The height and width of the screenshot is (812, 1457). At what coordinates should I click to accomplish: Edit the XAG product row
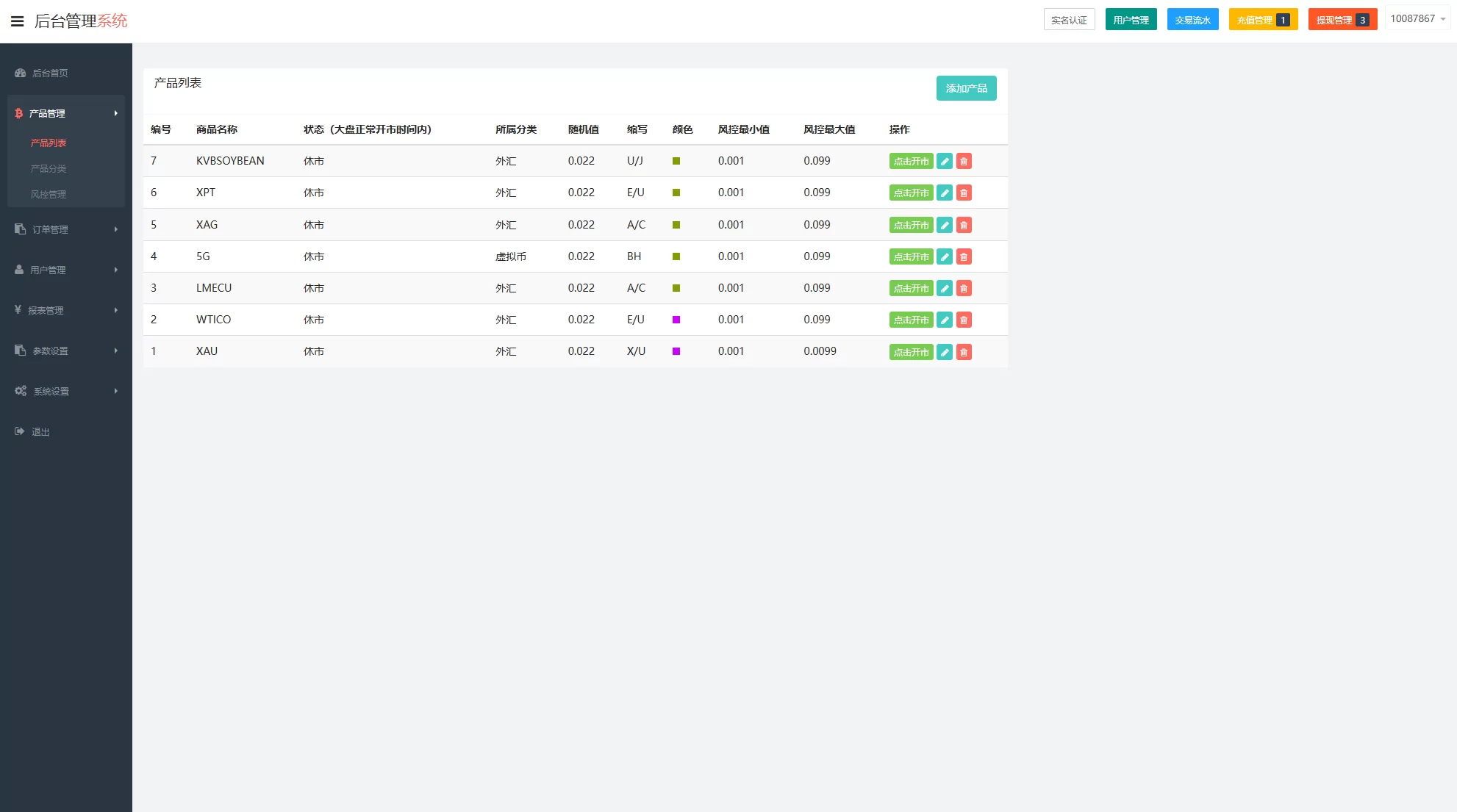coord(945,226)
